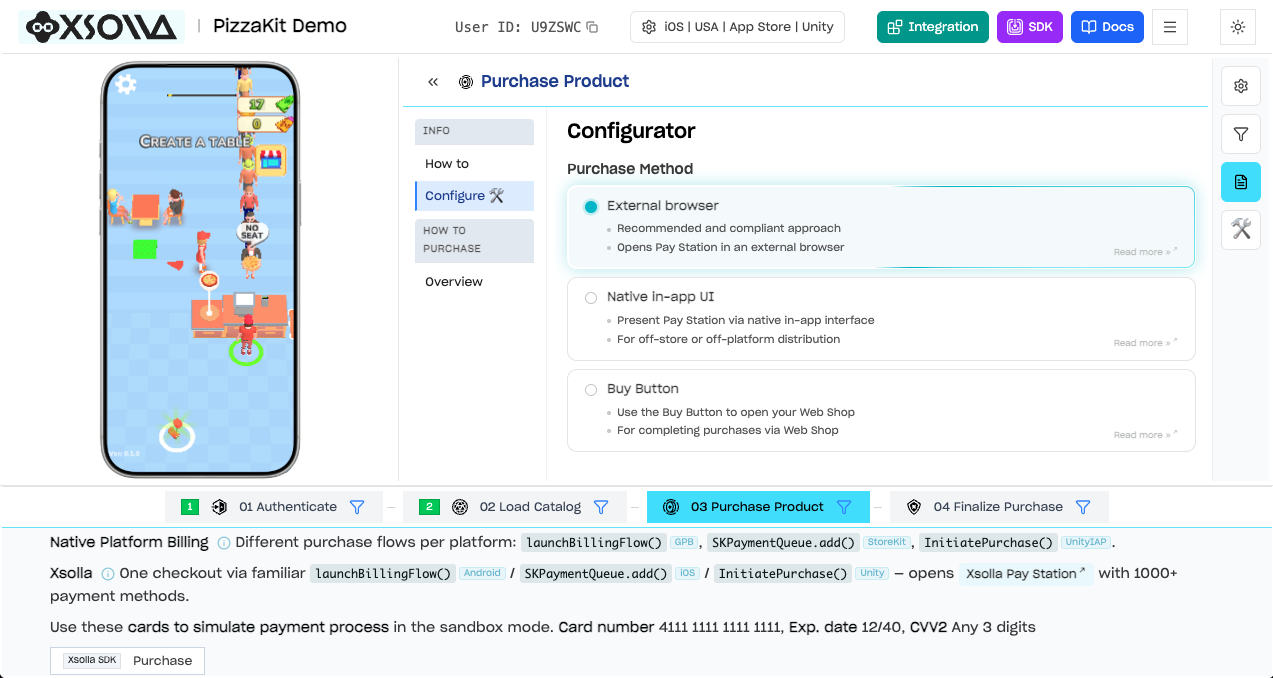Open the Overview section under How to Purchase
The width and height of the screenshot is (1273, 678).
click(454, 281)
